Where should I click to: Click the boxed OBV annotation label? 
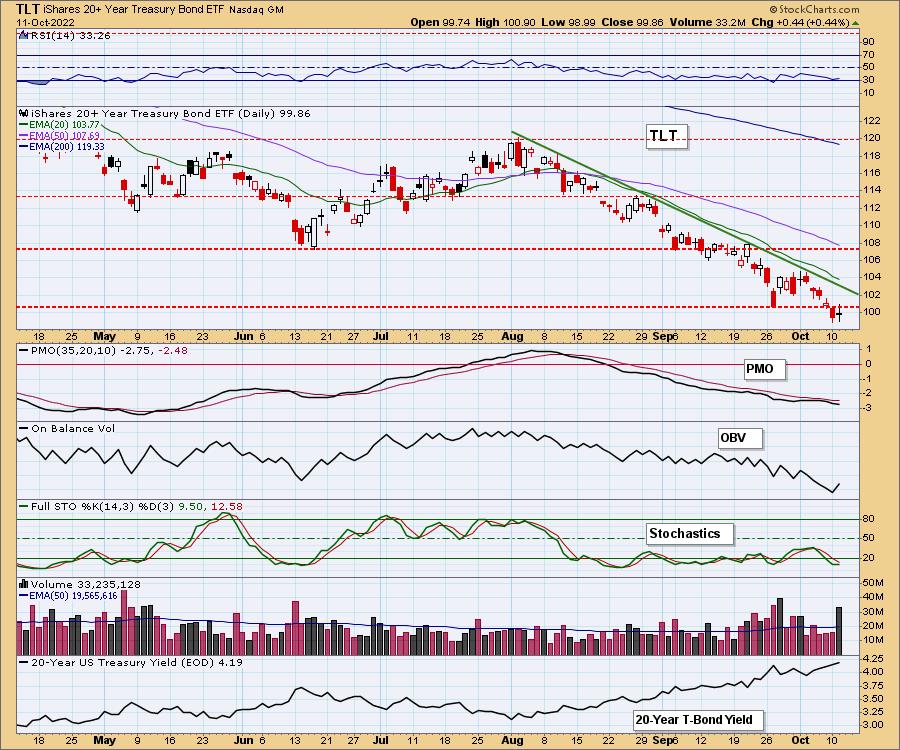(740, 438)
